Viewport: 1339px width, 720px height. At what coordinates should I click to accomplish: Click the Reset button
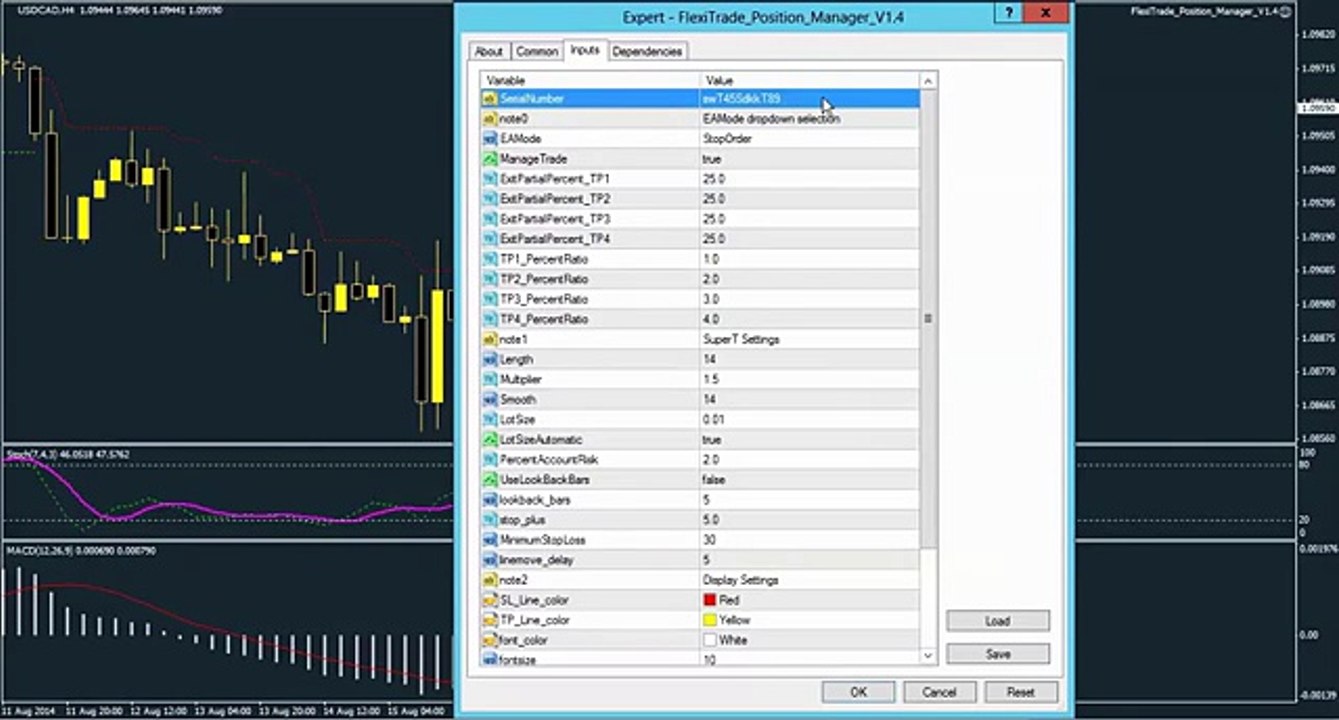1020,692
